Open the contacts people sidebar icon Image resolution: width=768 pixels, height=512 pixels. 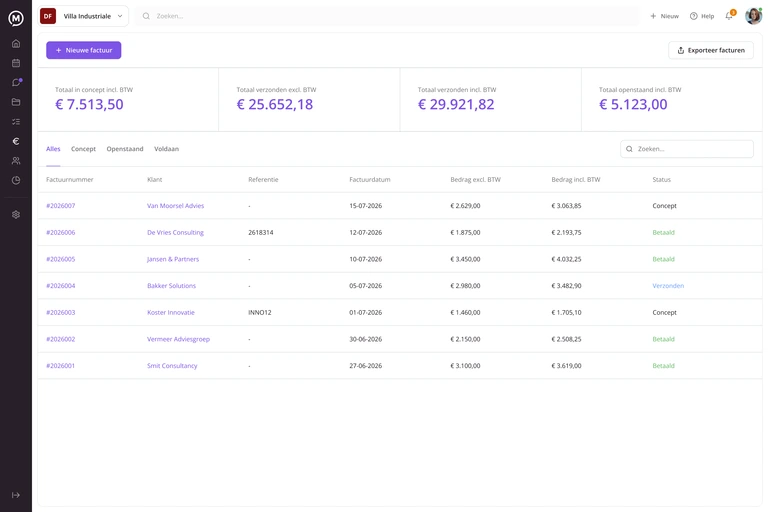[16, 161]
